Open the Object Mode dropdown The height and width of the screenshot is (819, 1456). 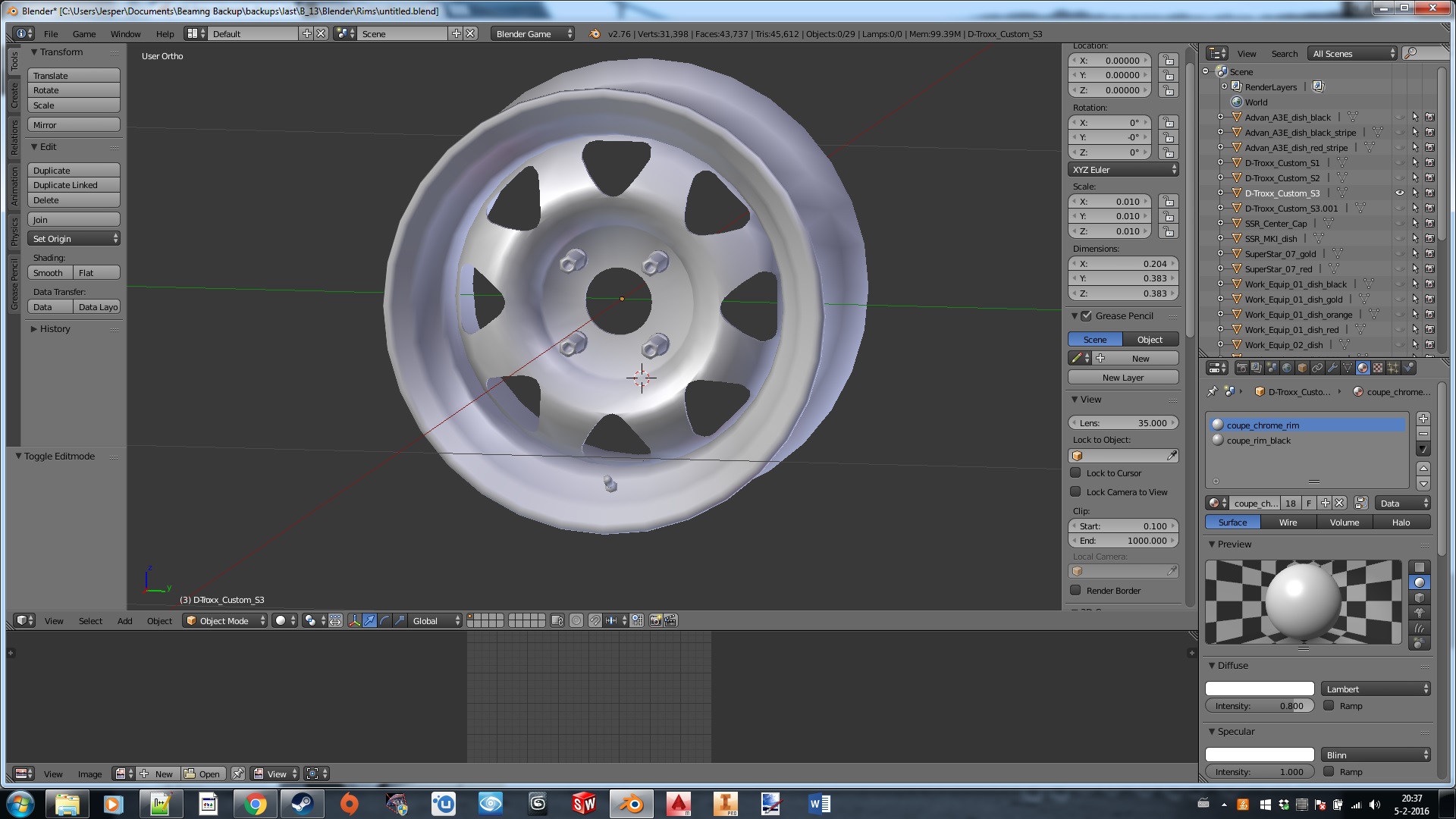225,620
